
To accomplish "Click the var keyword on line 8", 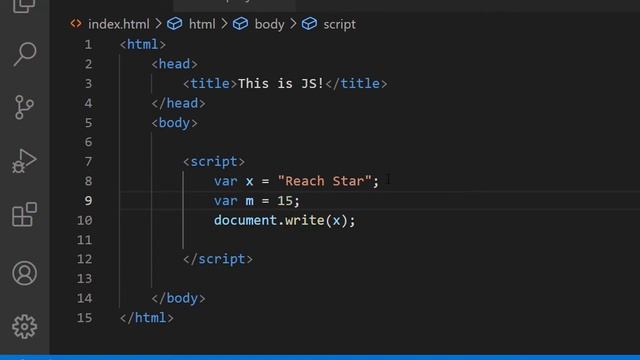I will click(x=226, y=181).
